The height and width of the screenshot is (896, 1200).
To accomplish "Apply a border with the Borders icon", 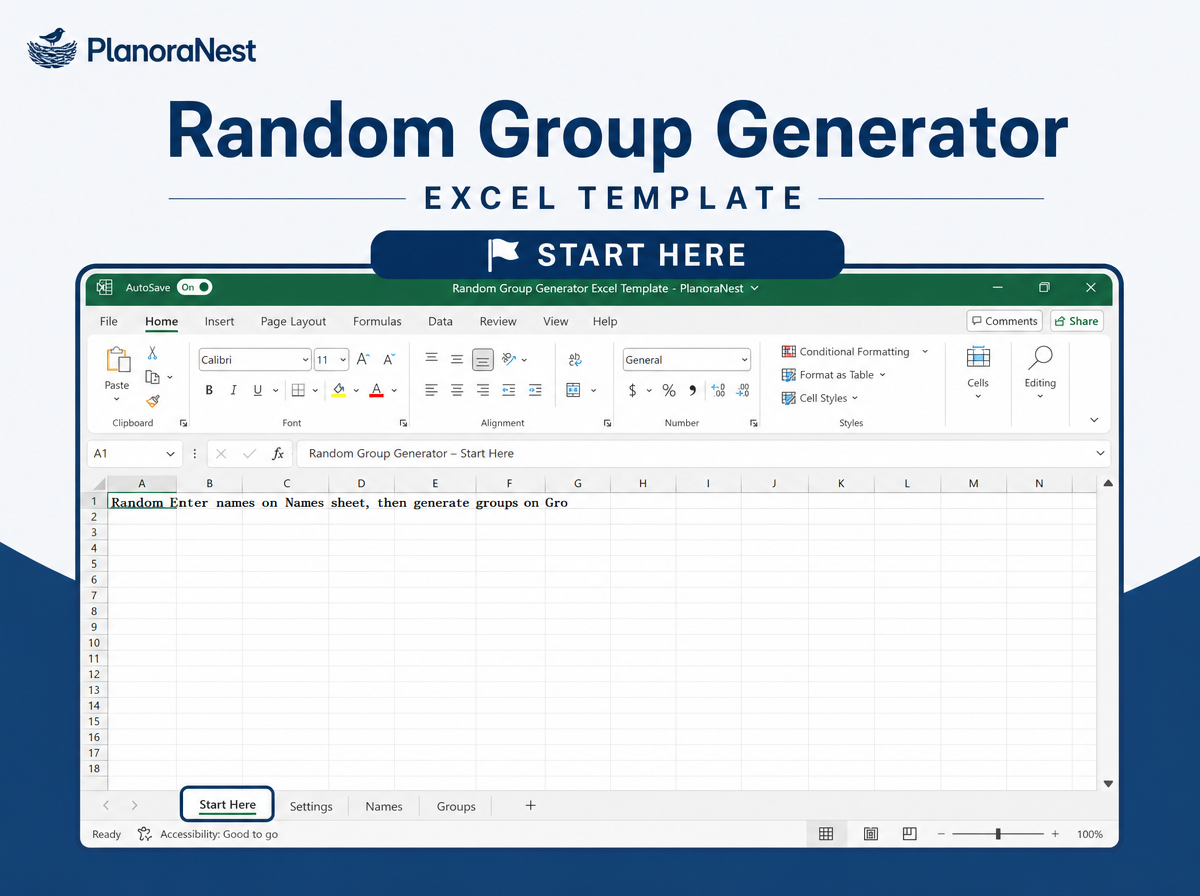I will click(x=298, y=390).
